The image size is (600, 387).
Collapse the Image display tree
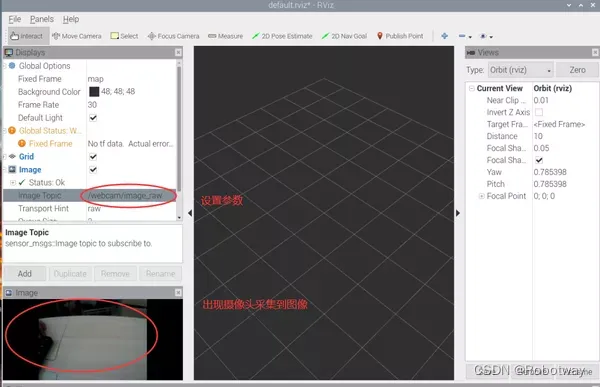(5, 170)
